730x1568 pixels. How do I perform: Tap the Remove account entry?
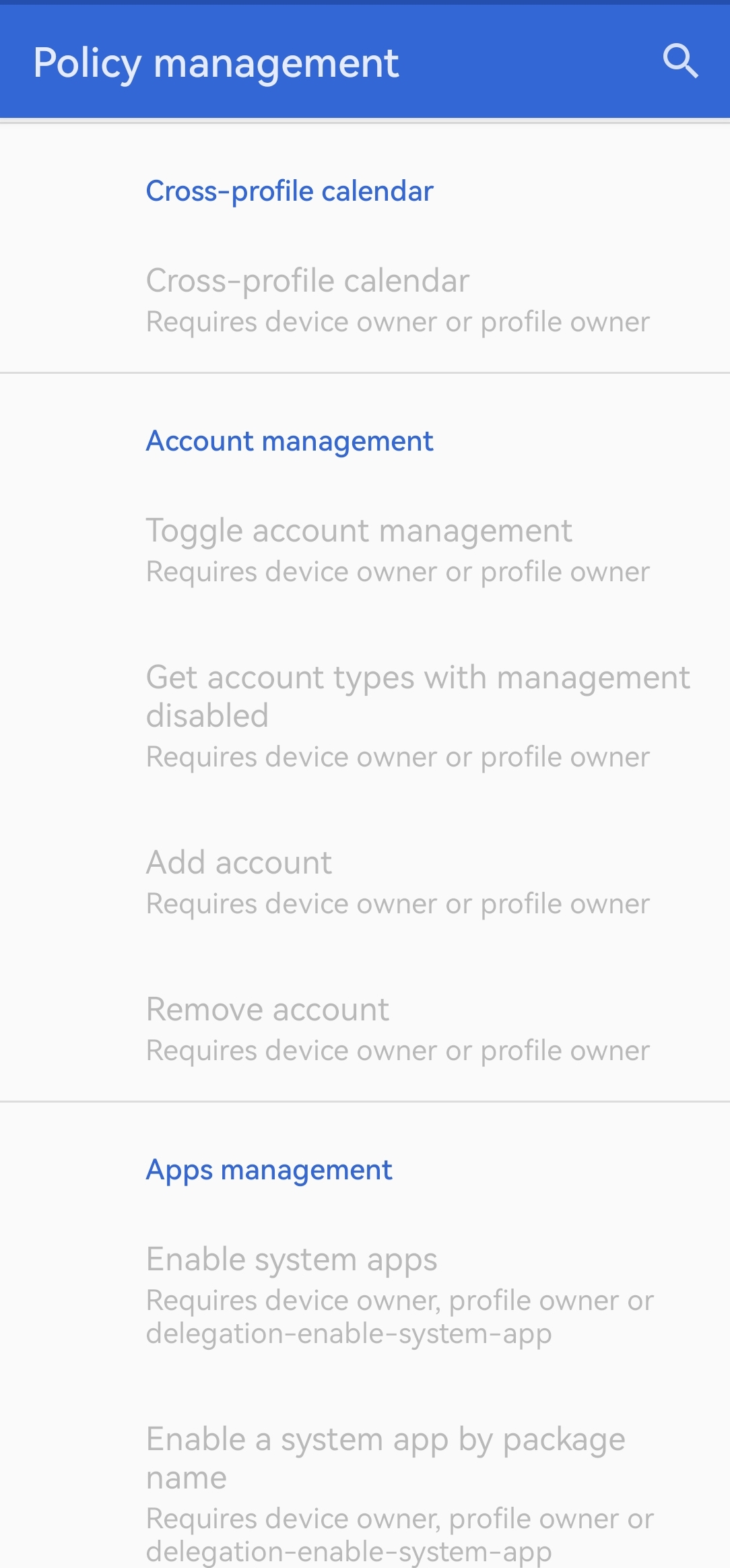pyautogui.click(x=267, y=1010)
